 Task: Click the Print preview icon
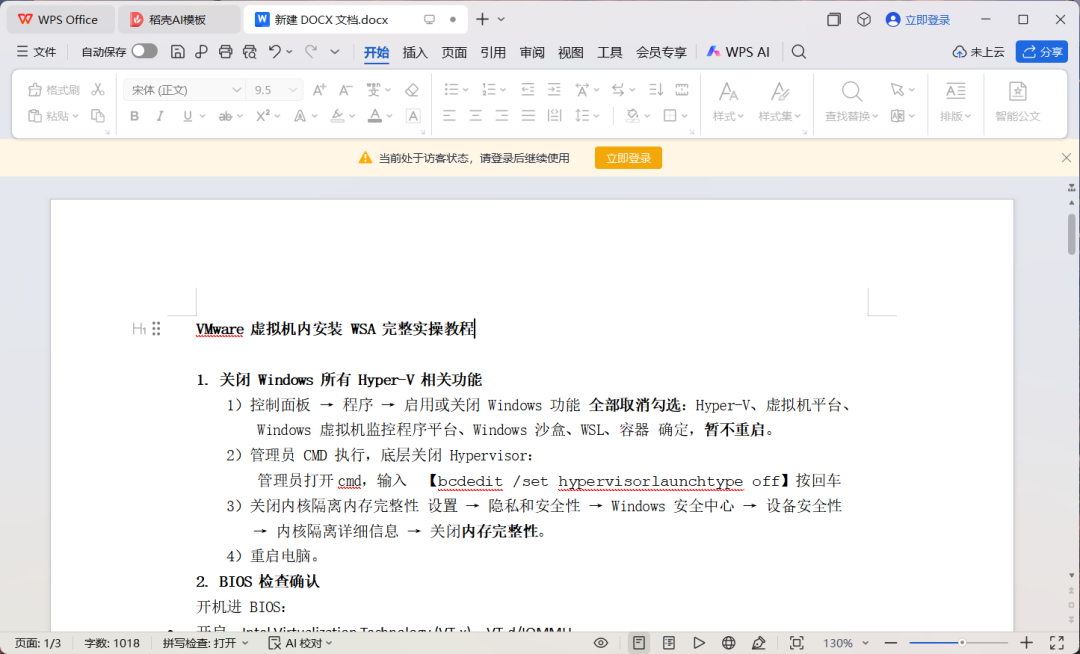(249, 52)
